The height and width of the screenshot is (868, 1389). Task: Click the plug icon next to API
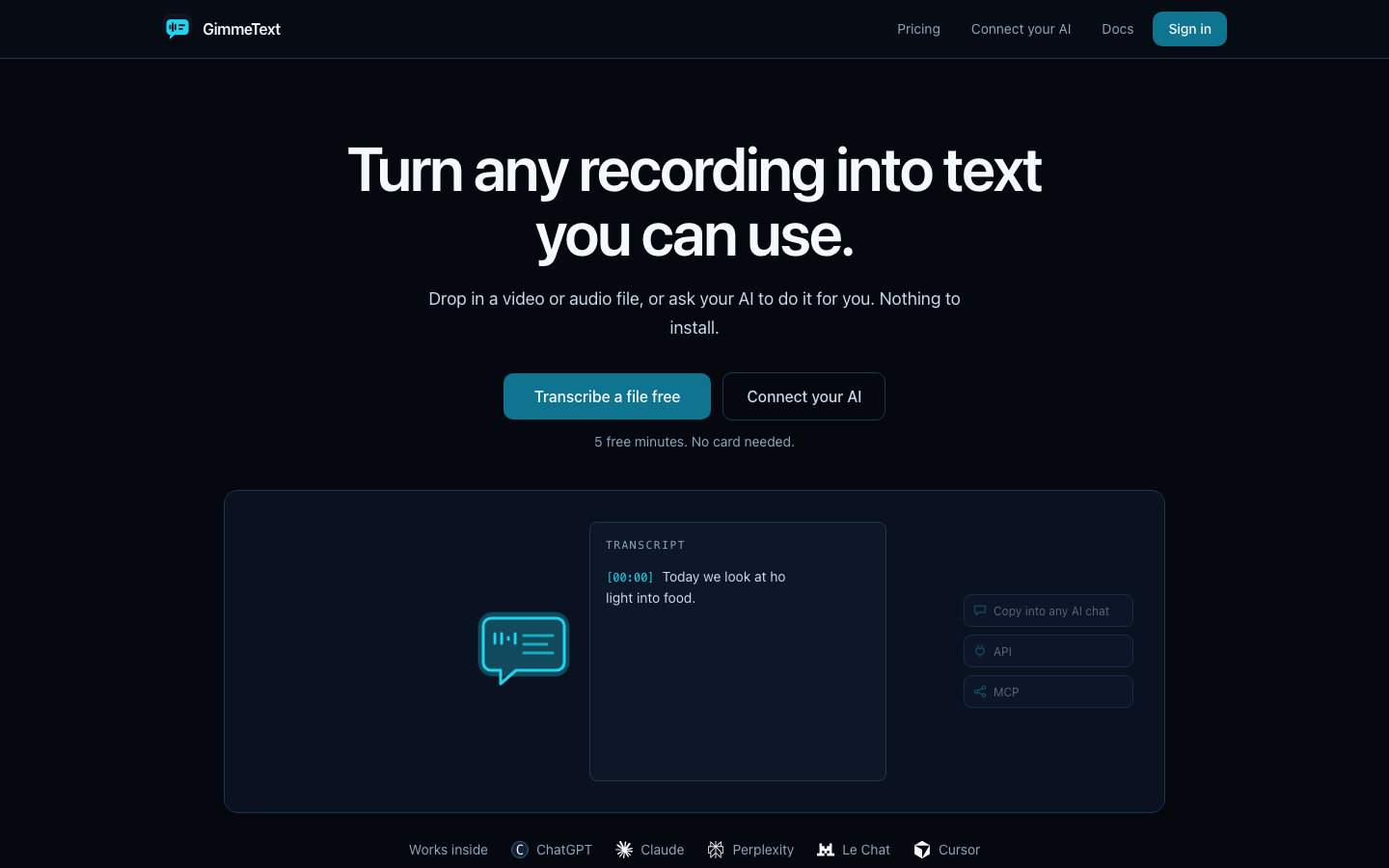coord(980,651)
